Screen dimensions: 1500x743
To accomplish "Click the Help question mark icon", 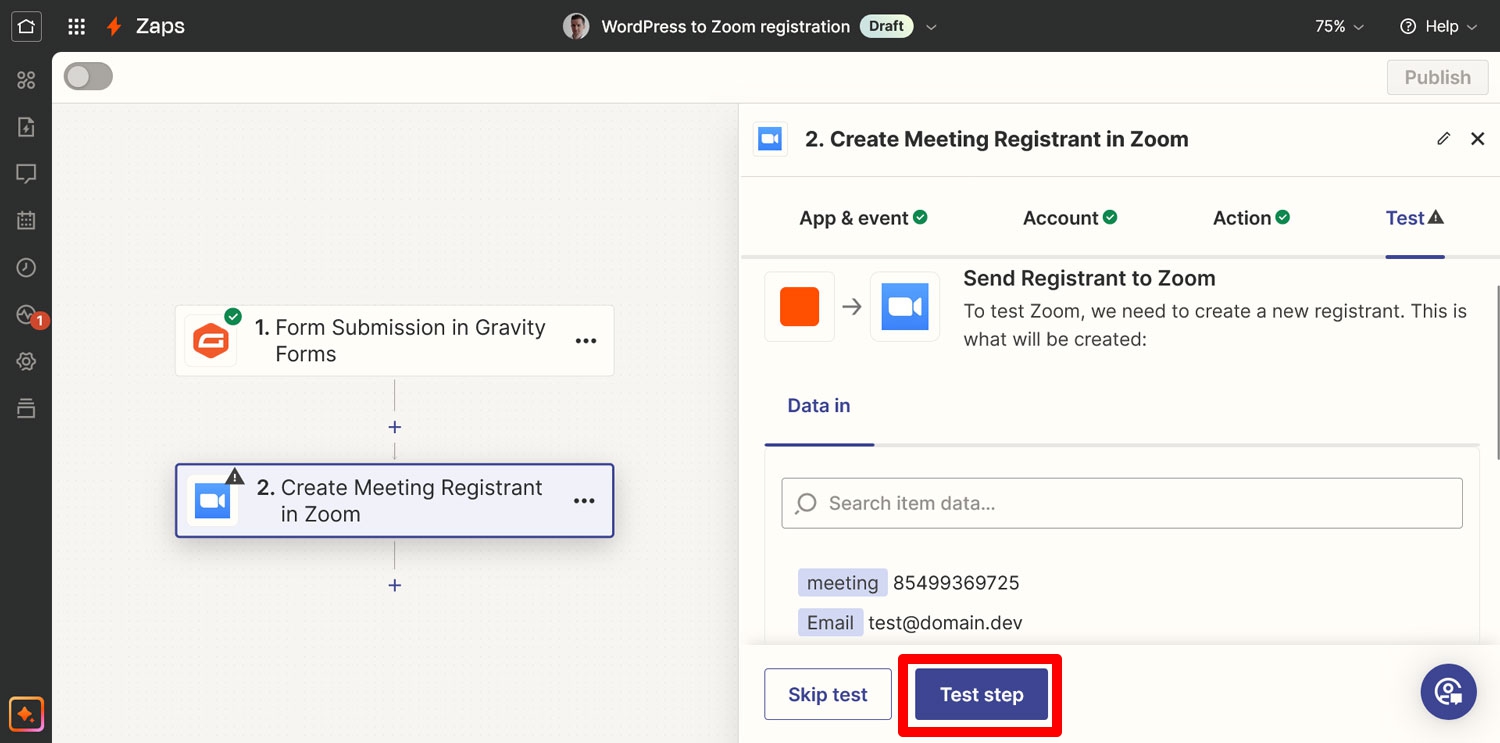I will tap(1408, 27).
